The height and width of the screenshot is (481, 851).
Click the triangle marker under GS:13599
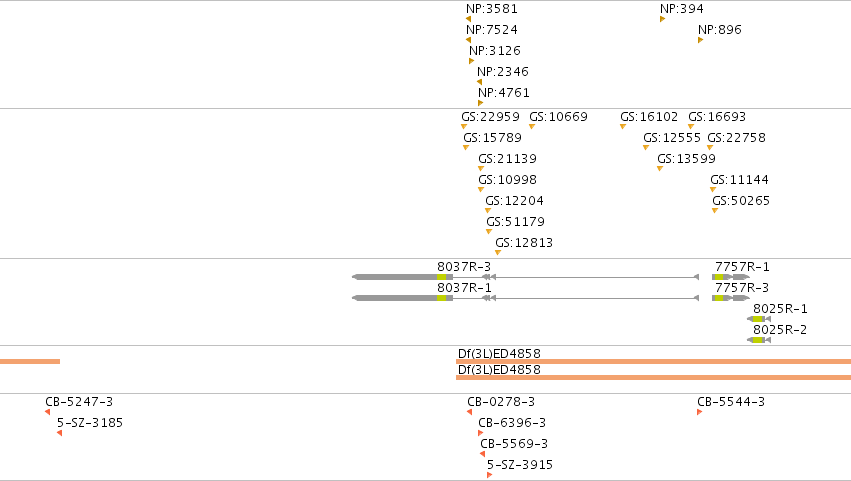(660, 169)
